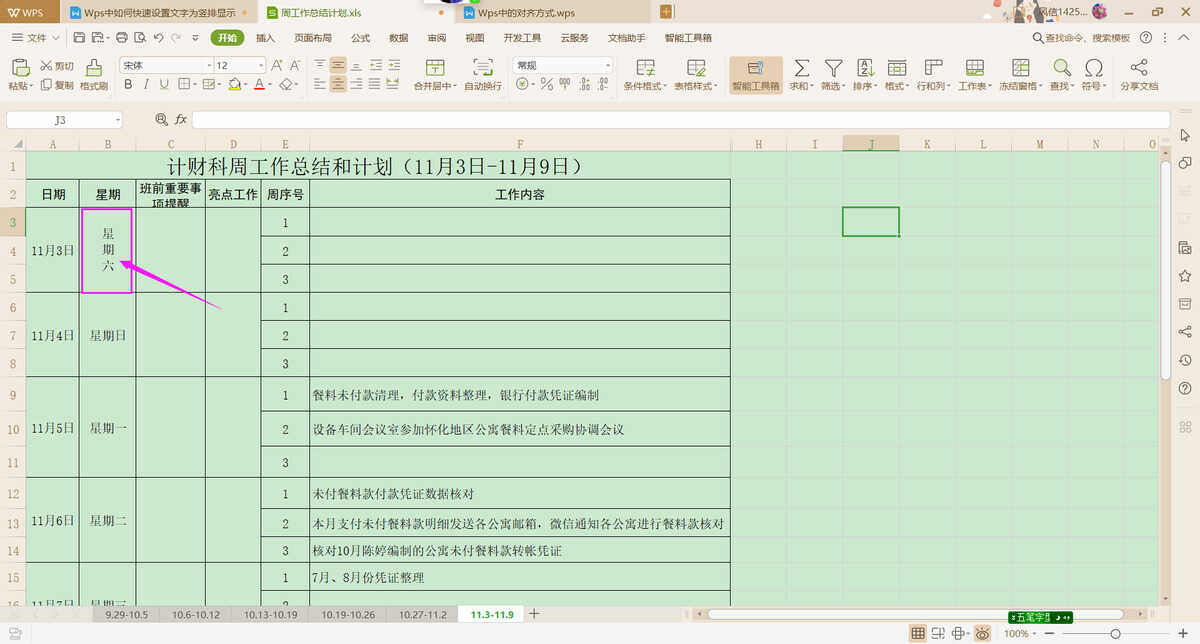1200x644 pixels.
Task: Switch to normal view in status bar
Action: (x=918, y=633)
